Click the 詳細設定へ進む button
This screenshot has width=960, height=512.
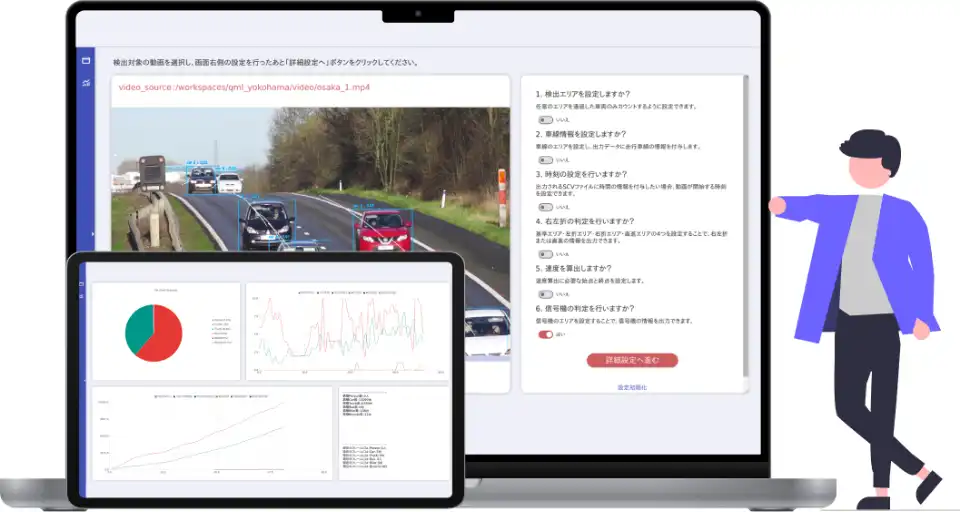[x=632, y=360]
